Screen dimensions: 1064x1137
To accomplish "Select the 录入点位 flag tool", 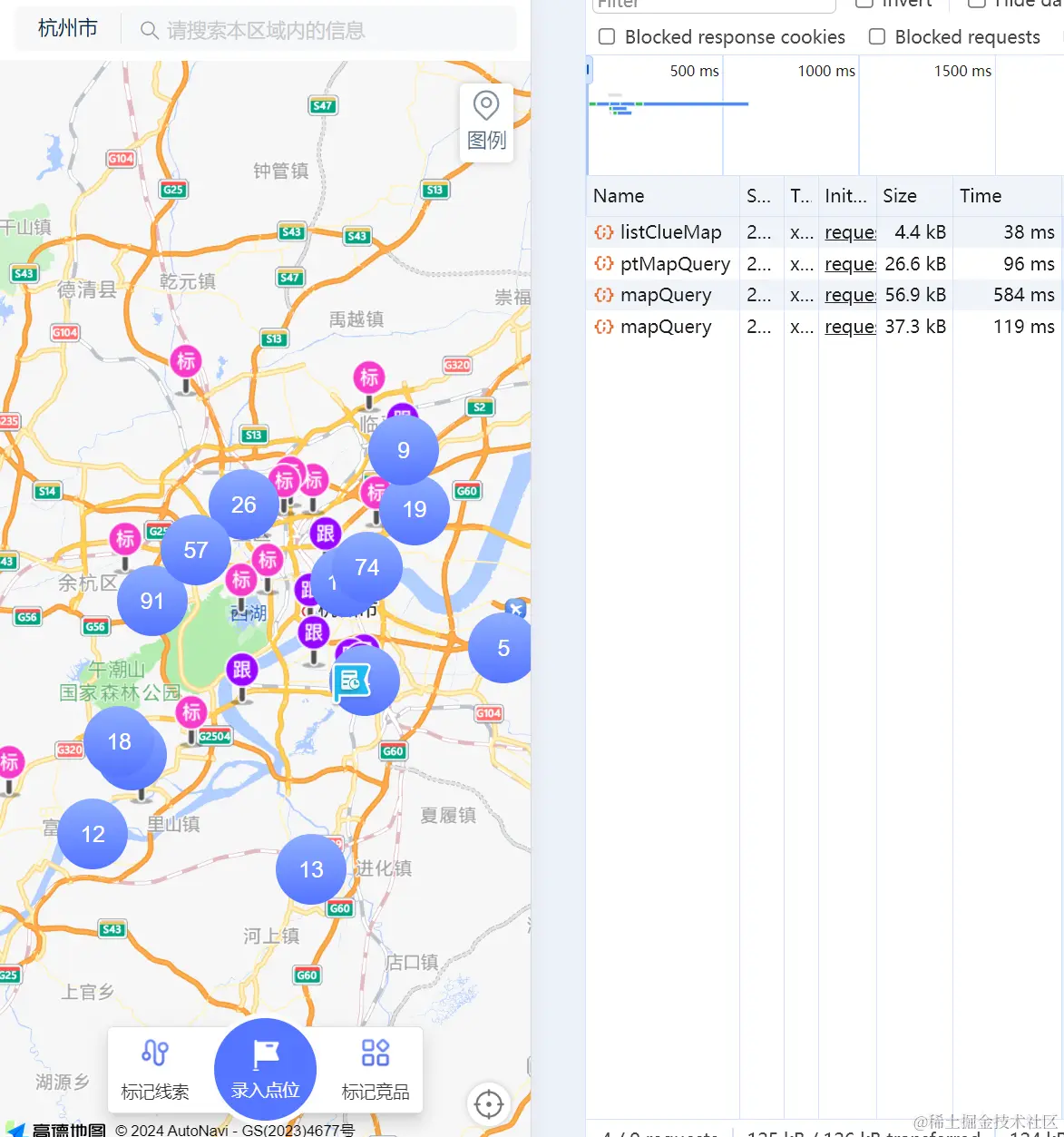I will click(x=264, y=1069).
